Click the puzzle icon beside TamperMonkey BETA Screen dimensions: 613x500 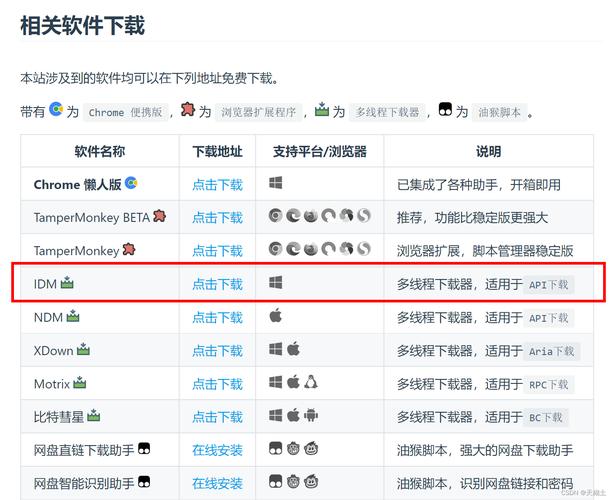tap(160, 216)
